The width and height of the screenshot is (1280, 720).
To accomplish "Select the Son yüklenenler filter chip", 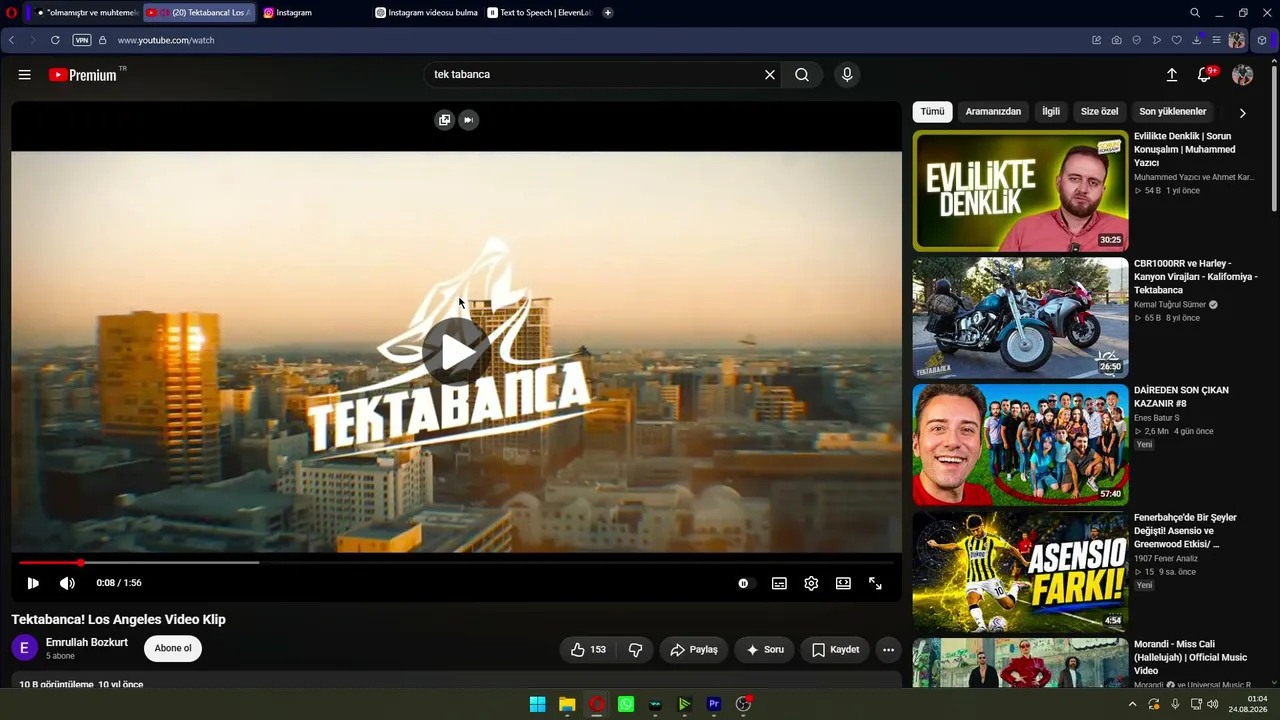I will (1173, 112).
